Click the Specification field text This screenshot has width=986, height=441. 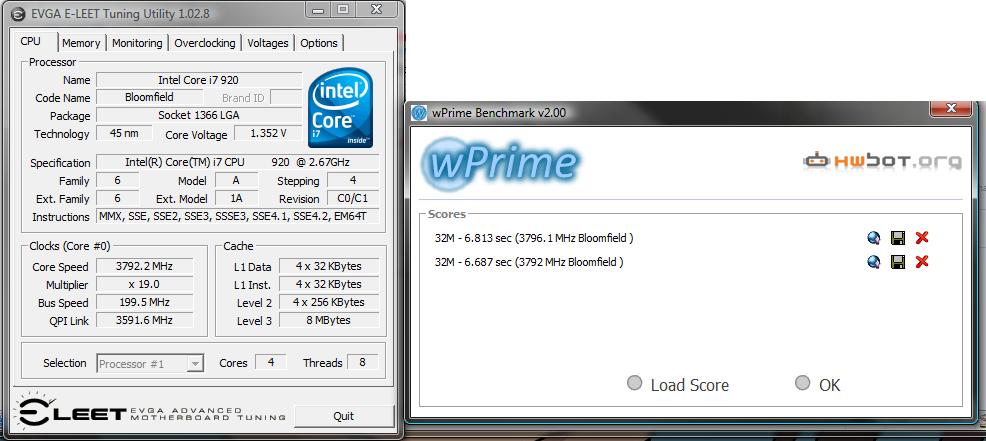pos(237,162)
